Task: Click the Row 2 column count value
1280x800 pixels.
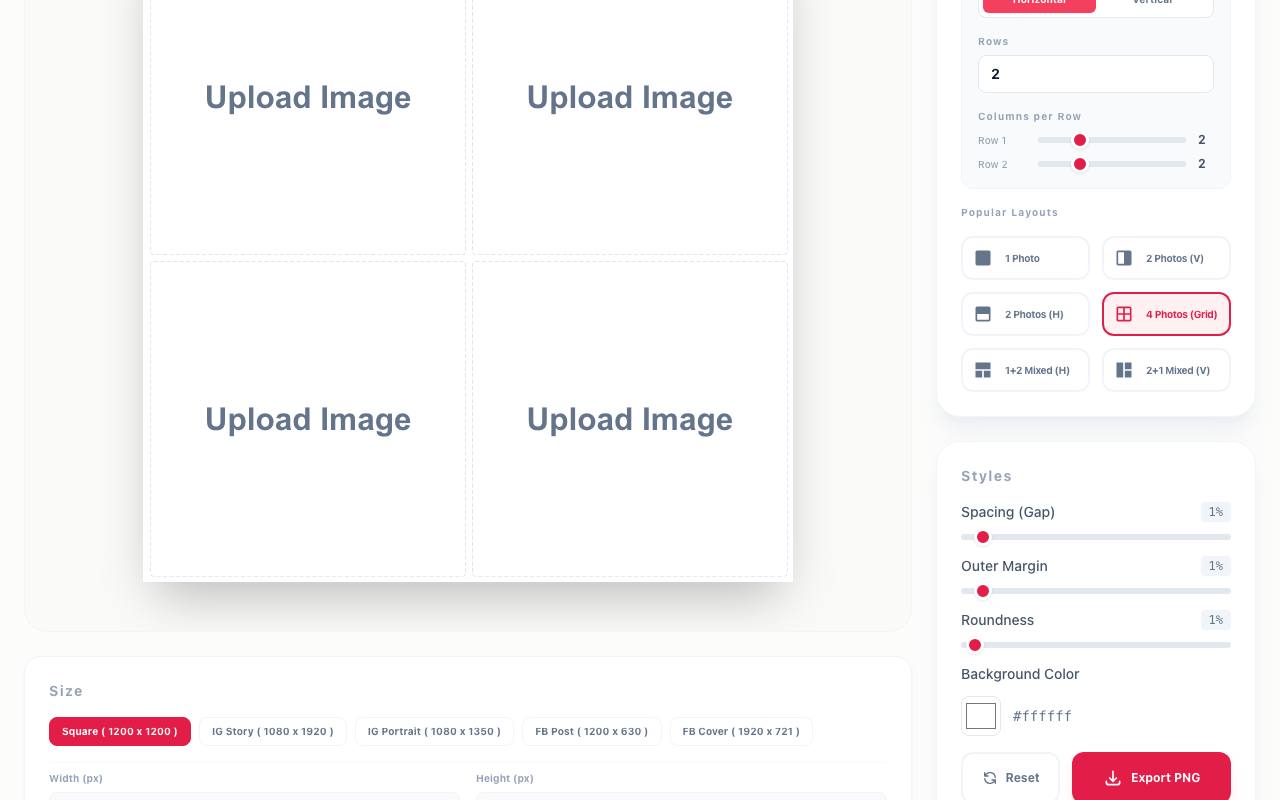Action: [1202, 164]
